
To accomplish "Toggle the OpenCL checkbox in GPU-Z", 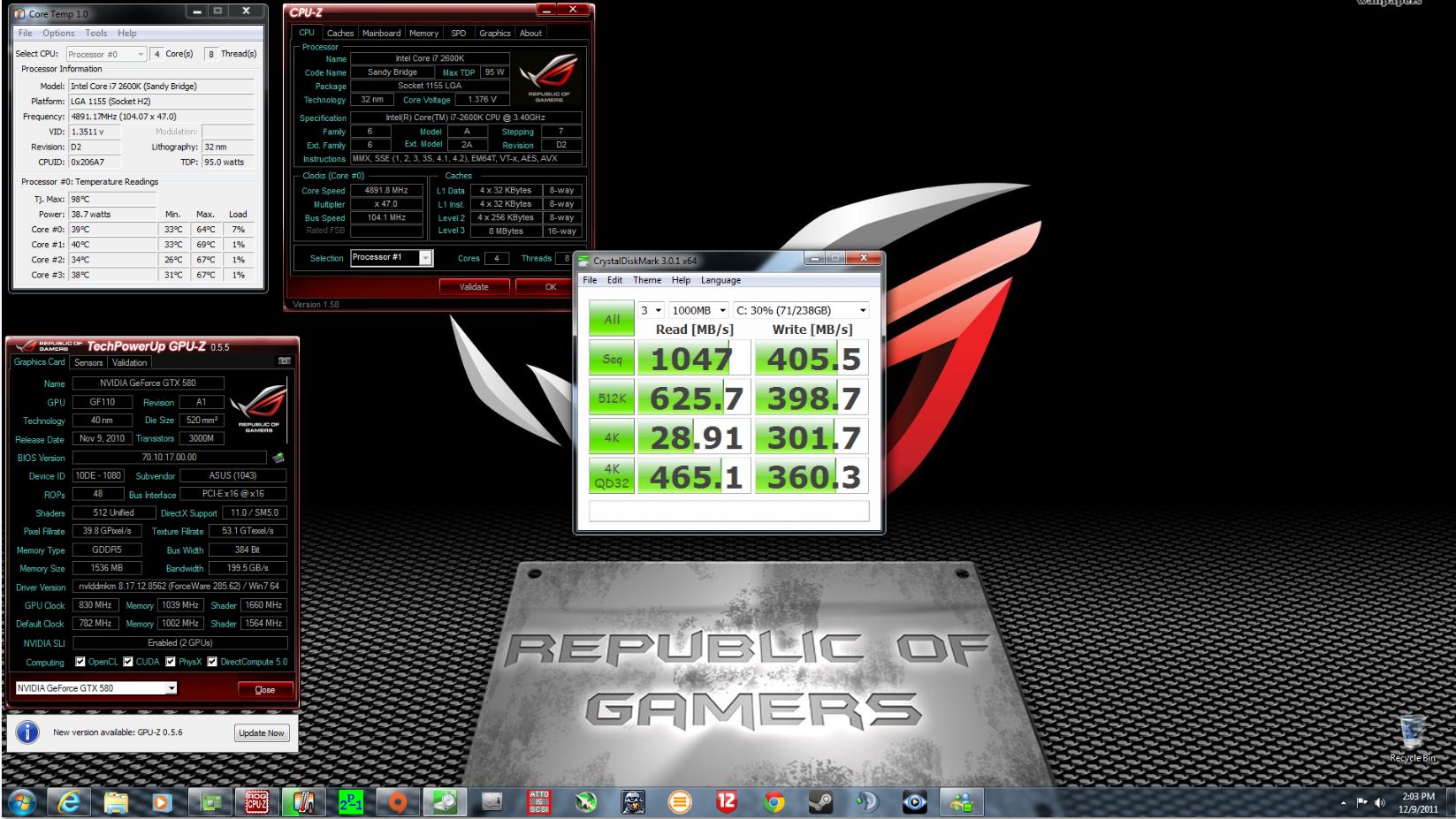I will pyautogui.click(x=80, y=662).
